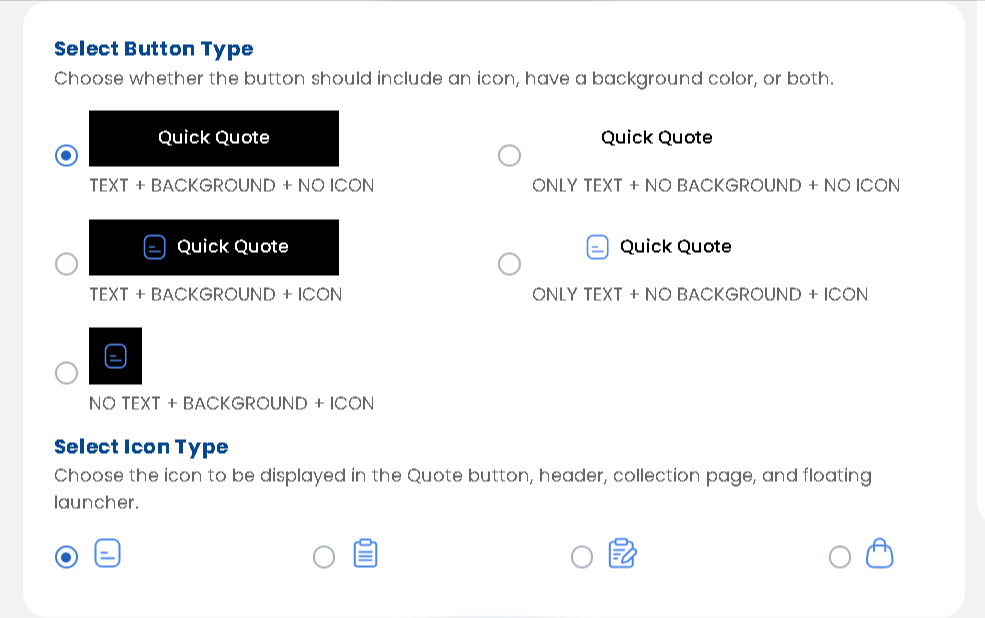Select Only Text + No Background + No Icon radio

509,156
